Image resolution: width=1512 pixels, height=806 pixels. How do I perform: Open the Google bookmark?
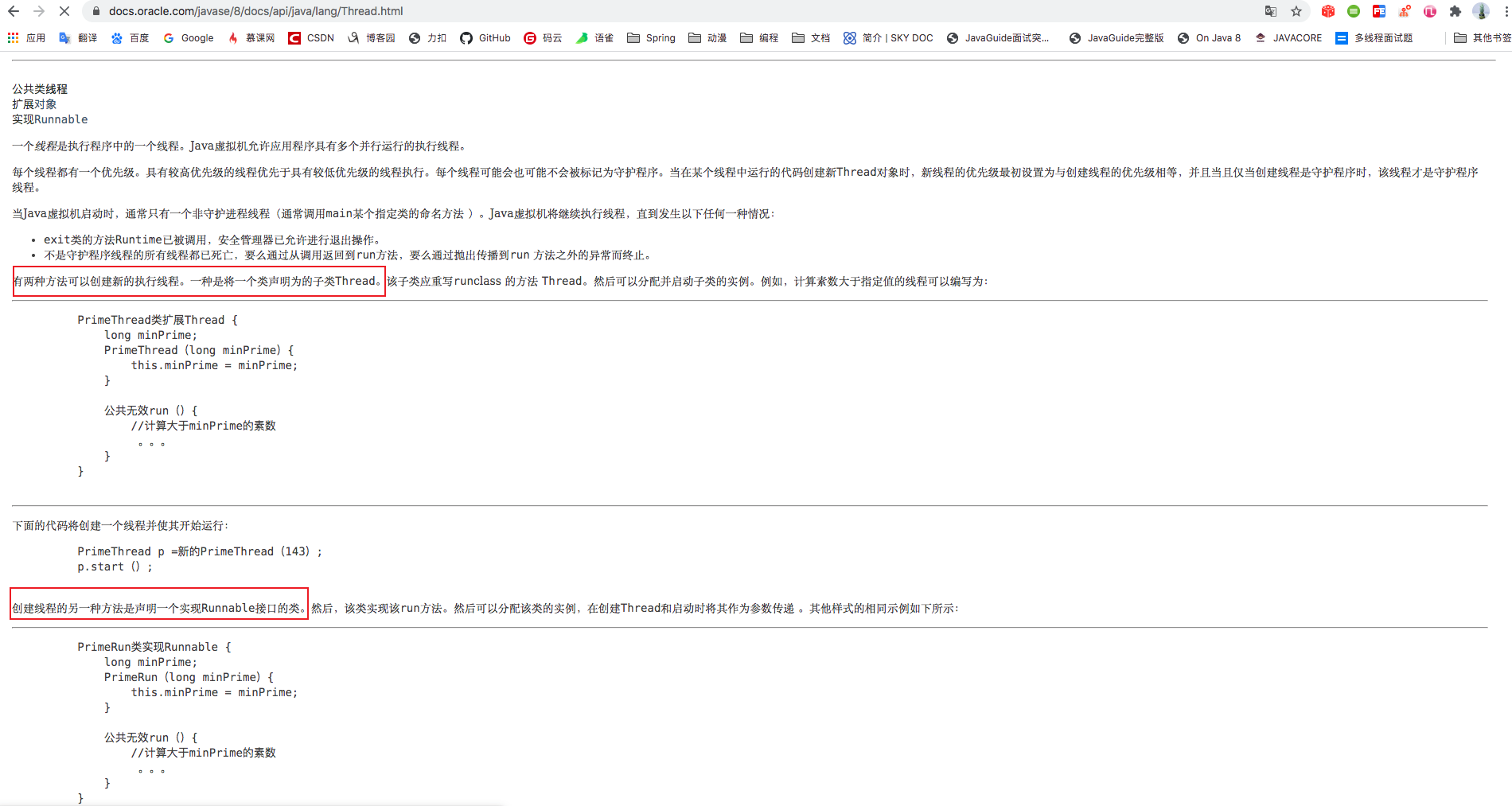pyautogui.click(x=188, y=38)
